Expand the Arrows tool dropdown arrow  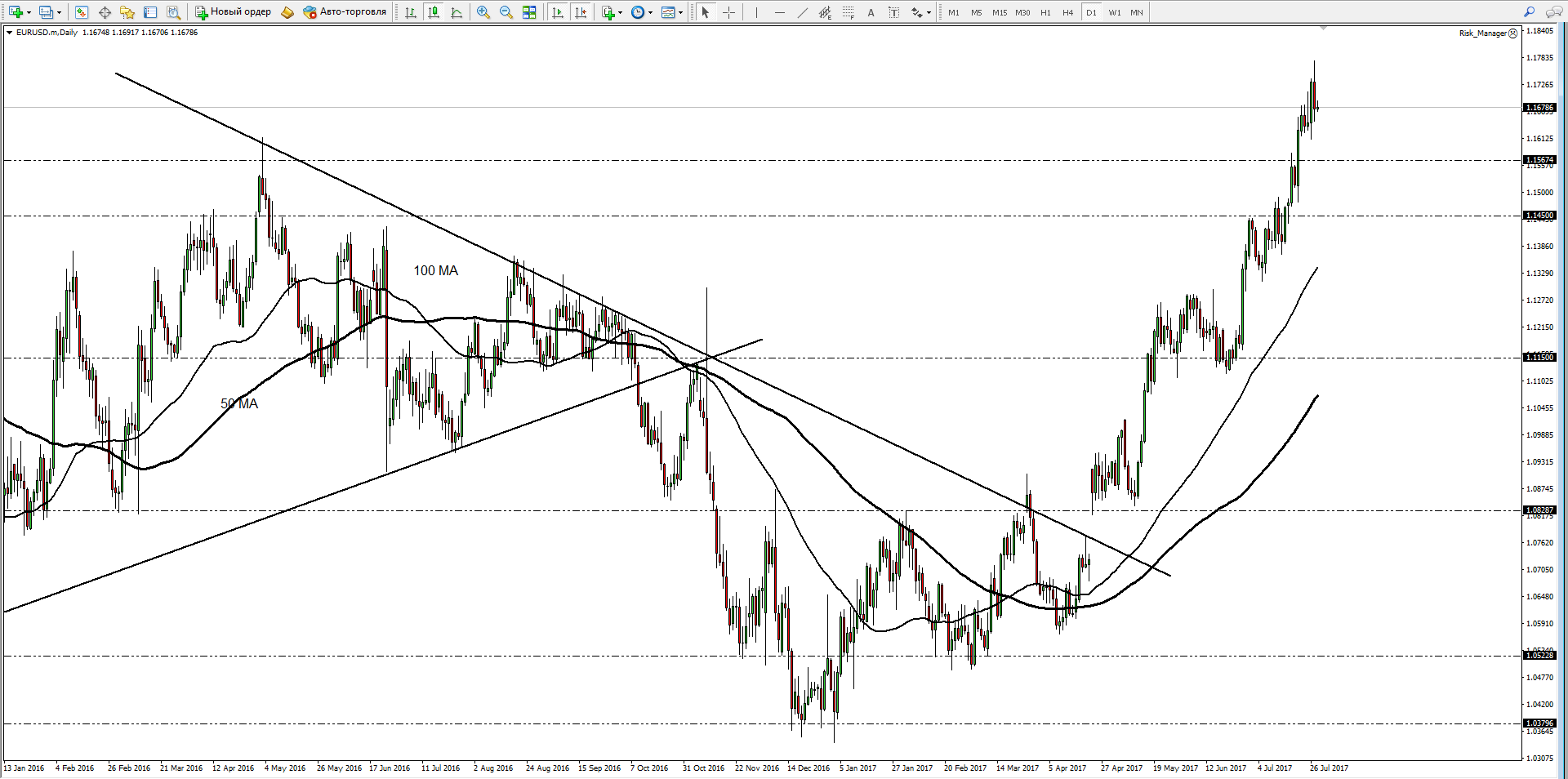point(929,12)
